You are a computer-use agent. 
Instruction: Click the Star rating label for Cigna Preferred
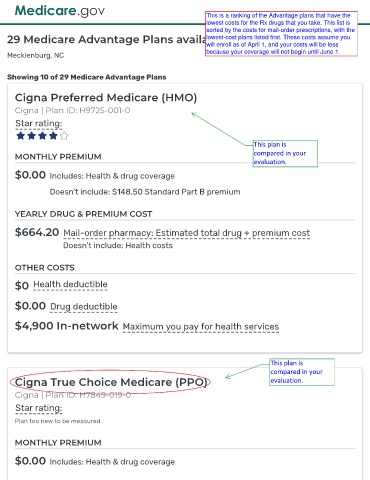(39, 124)
